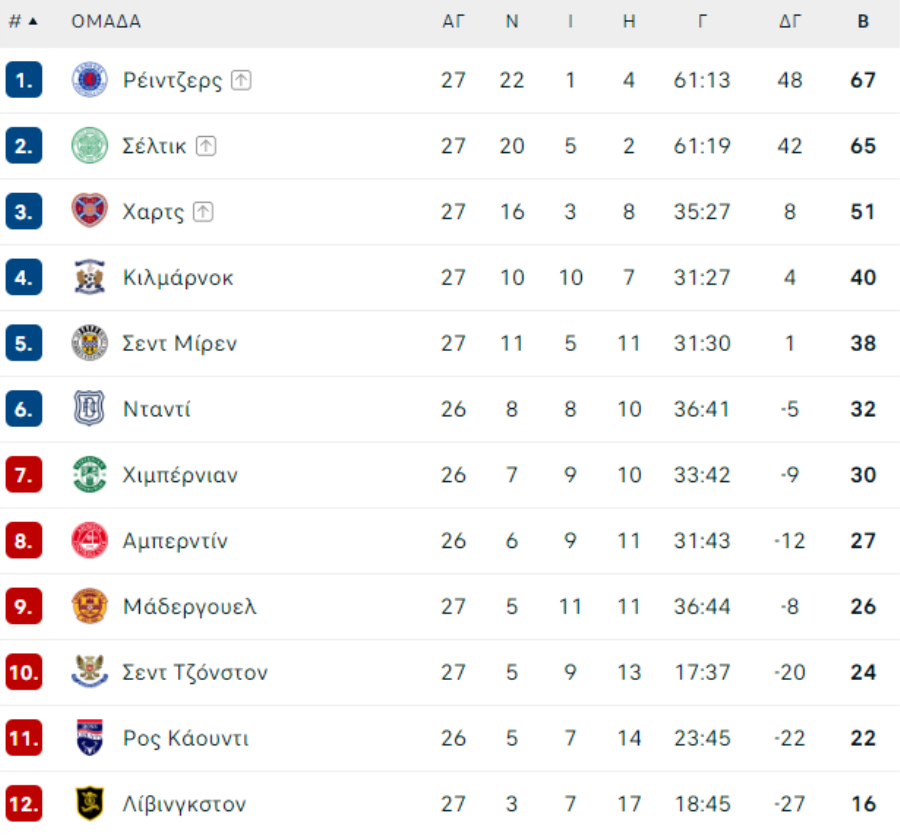Click the Hearts club crest
Viewport: 900px width, 835px height.
coord(90,211)
